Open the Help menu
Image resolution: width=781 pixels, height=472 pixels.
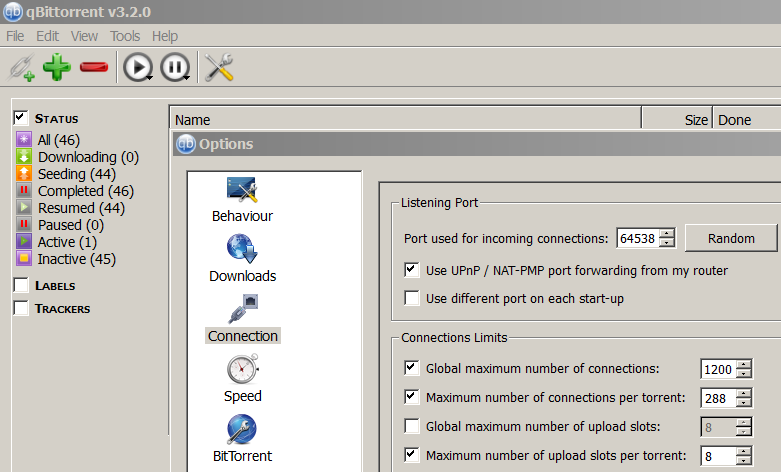click(165, 36)
